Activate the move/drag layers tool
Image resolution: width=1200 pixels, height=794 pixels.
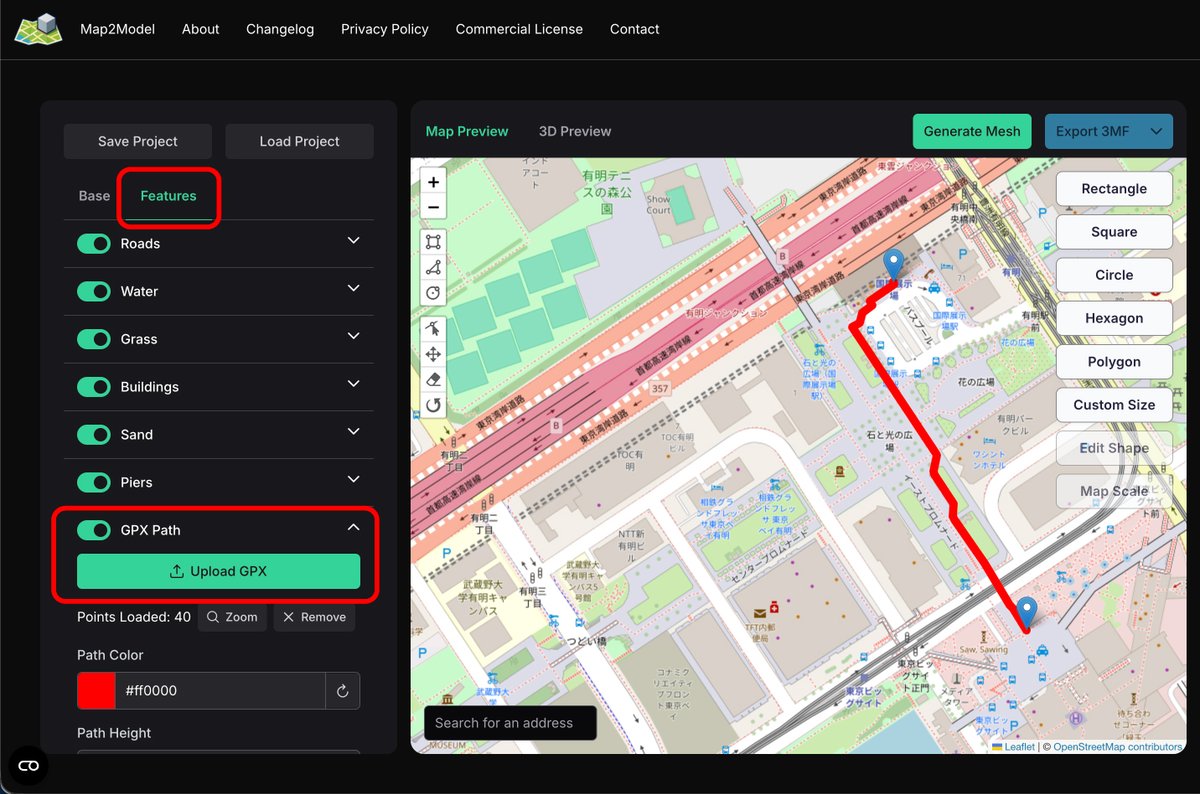433,354
